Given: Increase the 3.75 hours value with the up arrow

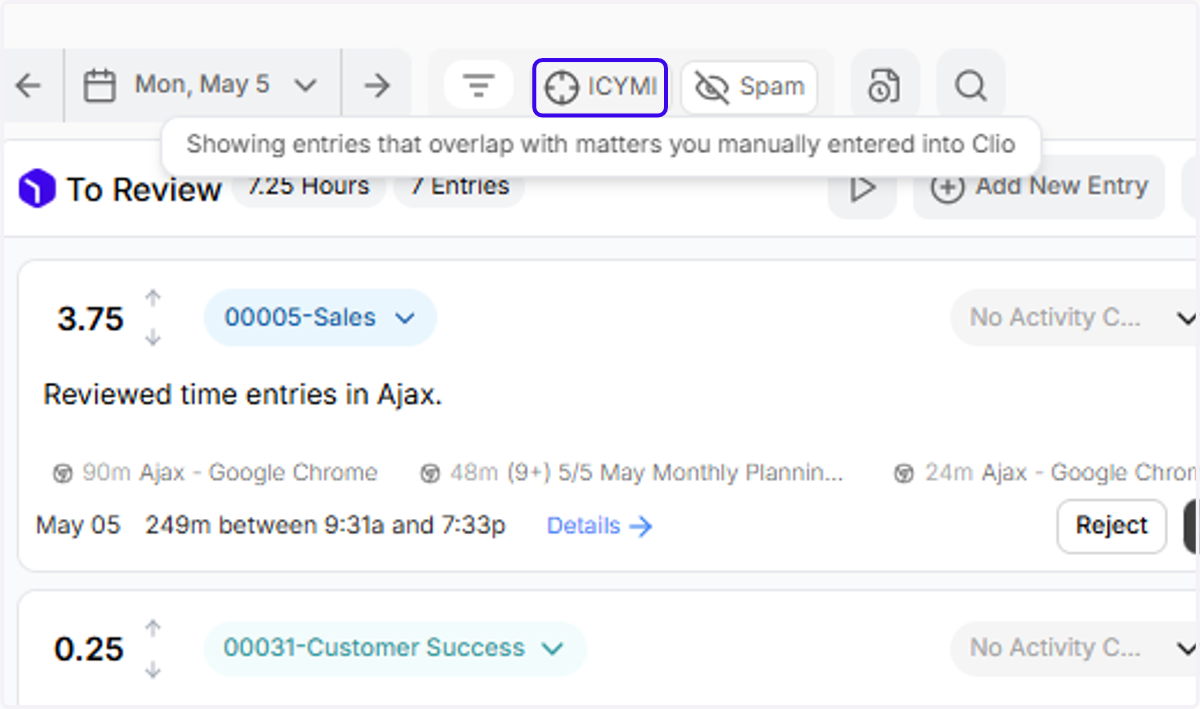Looking at the screenshot, I should coord(153,298).
